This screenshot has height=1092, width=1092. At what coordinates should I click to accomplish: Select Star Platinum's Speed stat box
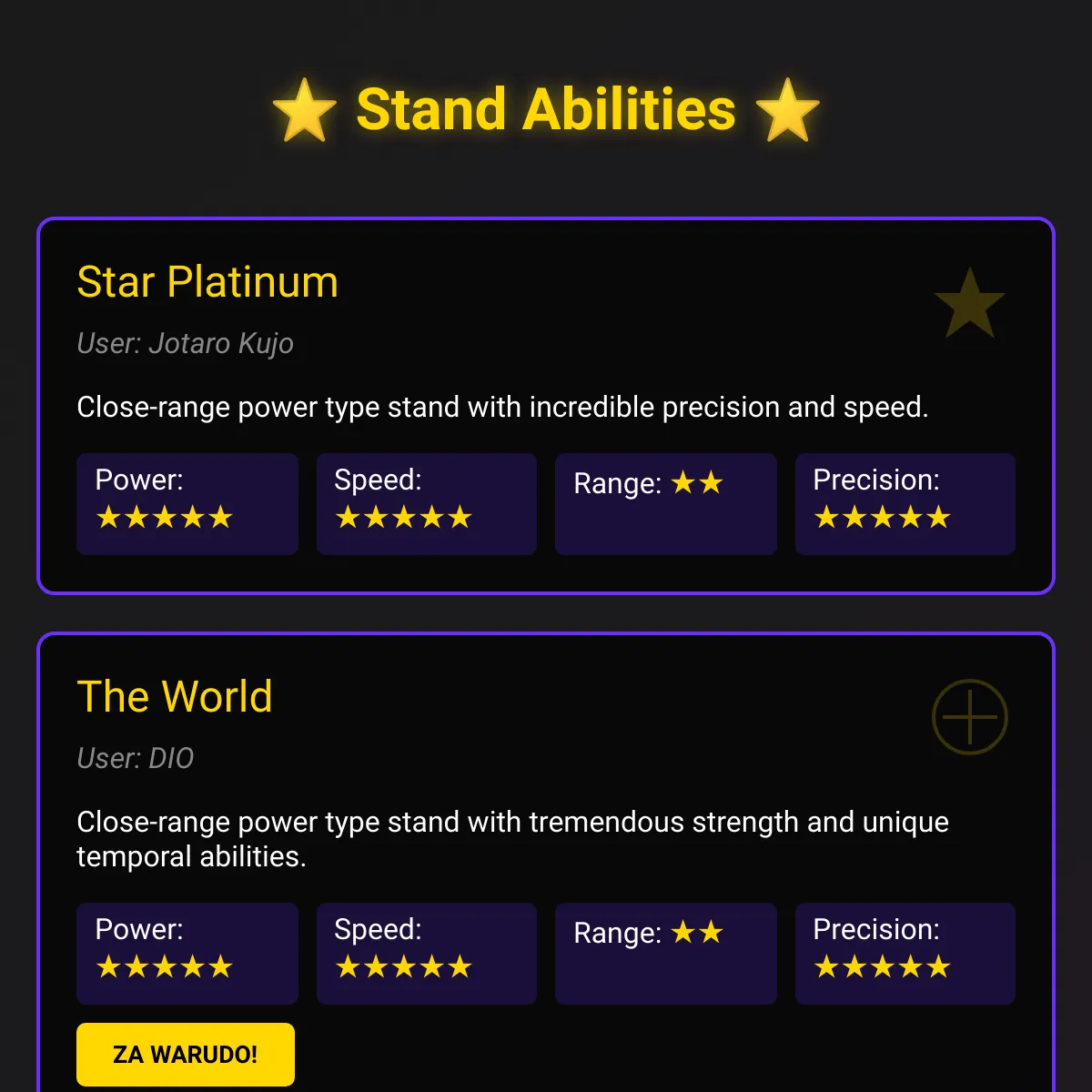(x=427, y=504)
